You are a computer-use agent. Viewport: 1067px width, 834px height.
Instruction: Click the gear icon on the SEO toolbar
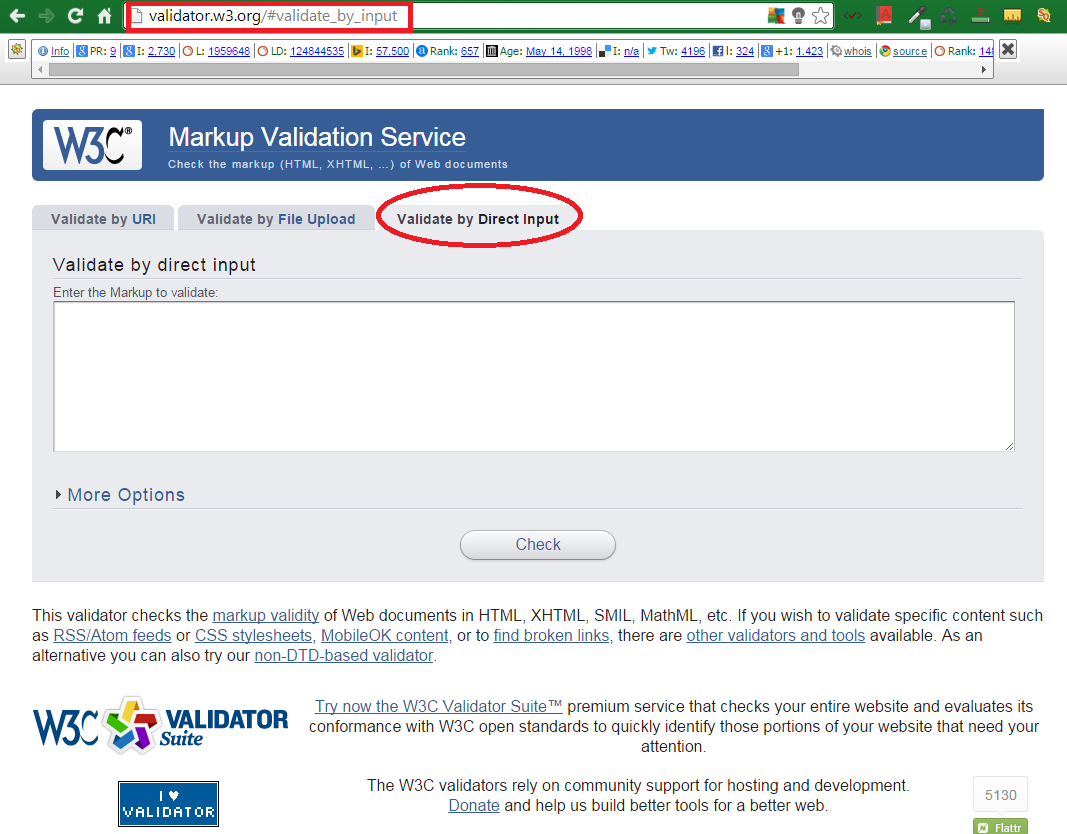pos(17,50)
